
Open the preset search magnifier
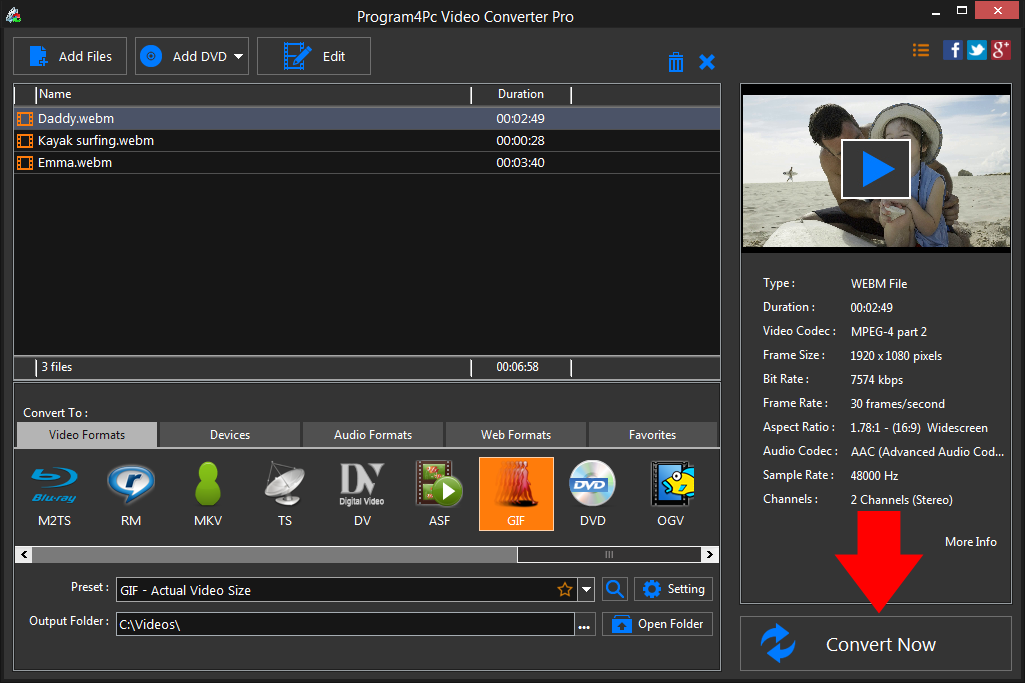(614, 589)
